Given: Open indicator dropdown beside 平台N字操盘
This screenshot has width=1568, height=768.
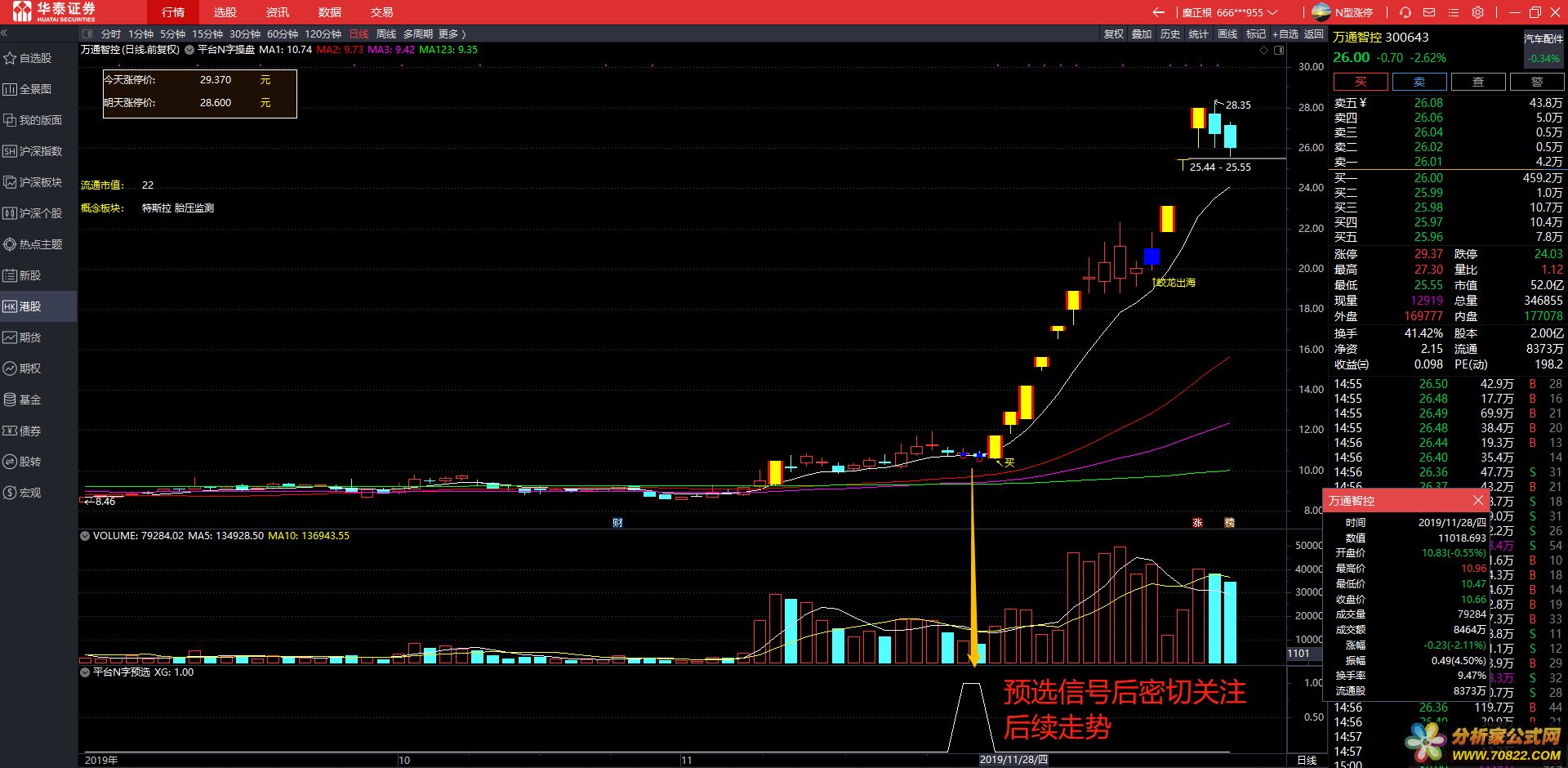Looking at the screenshot, I should tap(189, 50).
